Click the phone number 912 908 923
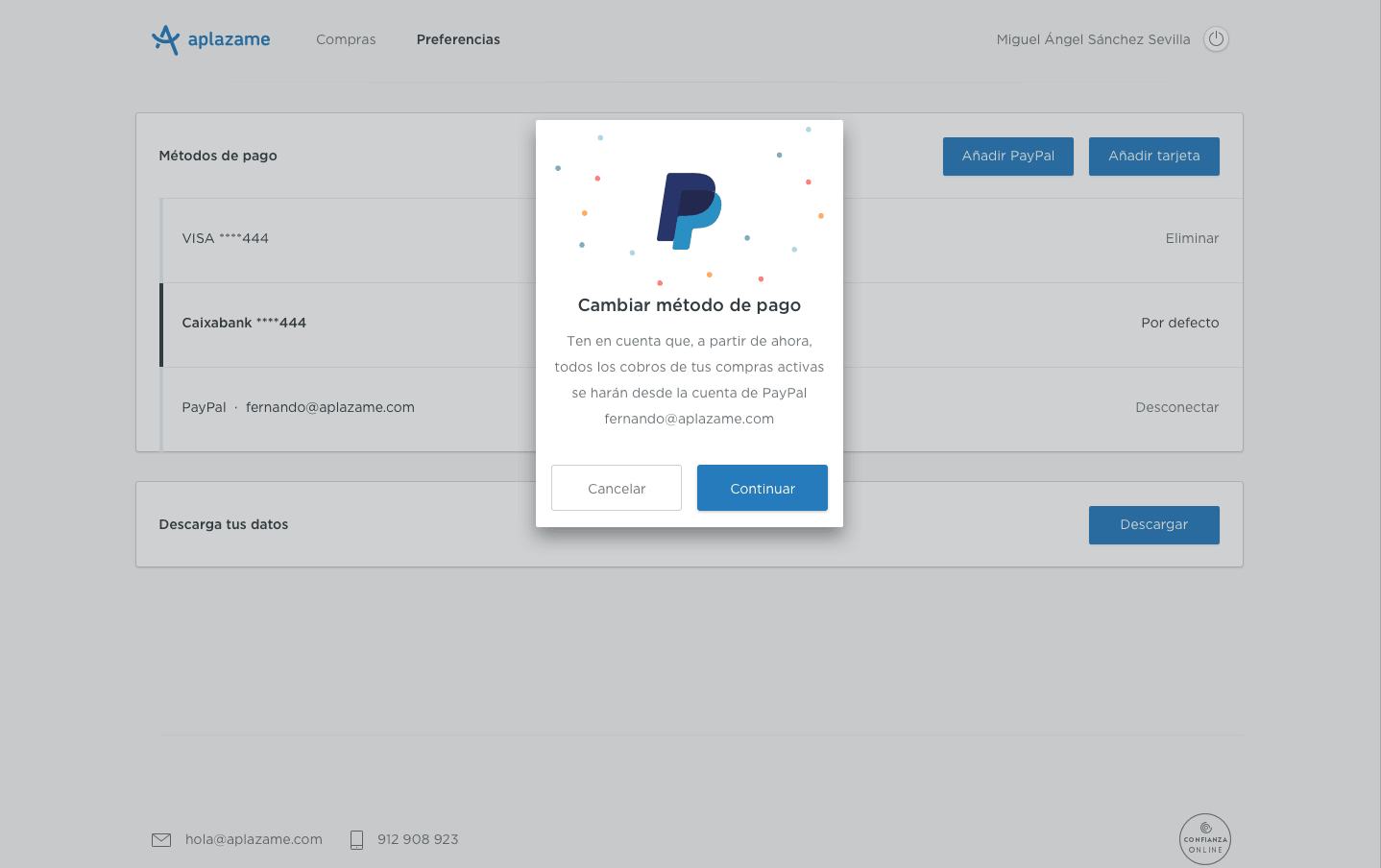Viewport: 1381px width, 868px height. click(x=418, y=839)
